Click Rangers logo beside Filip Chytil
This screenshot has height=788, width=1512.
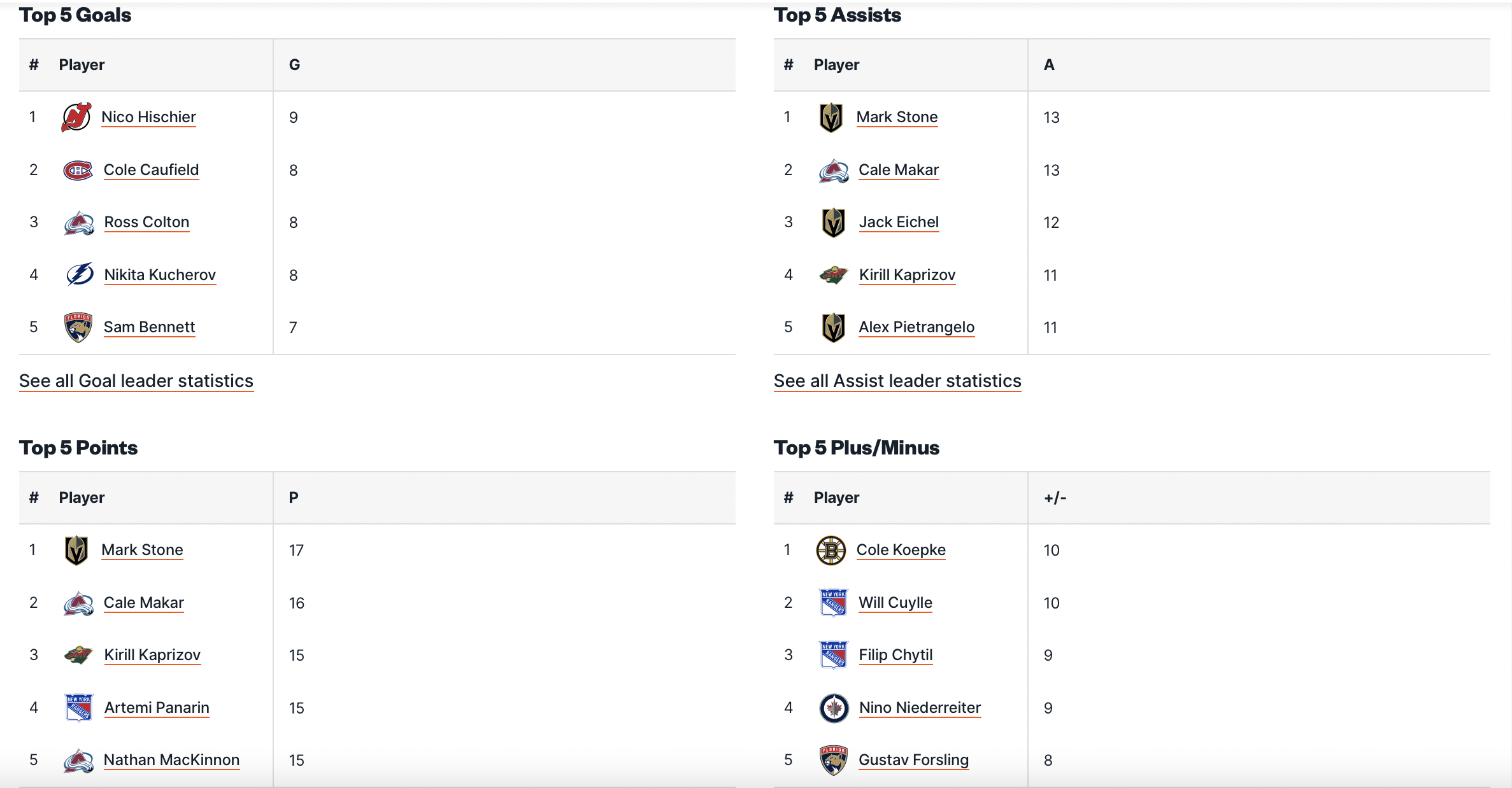[x=834, y=655]
